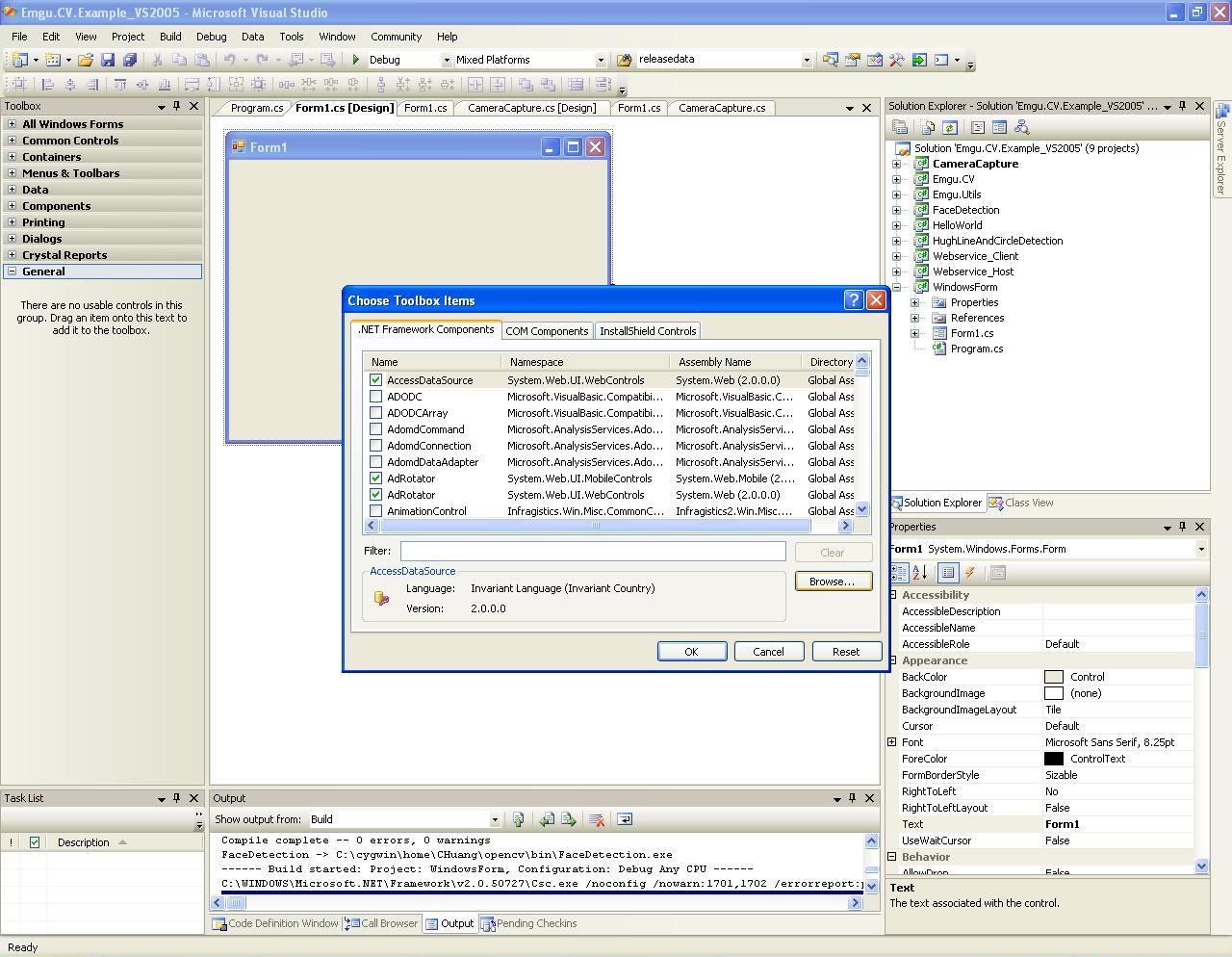1232x957 pixels.
Task: Expand the Font property
Action: click(x=892, y=742)
